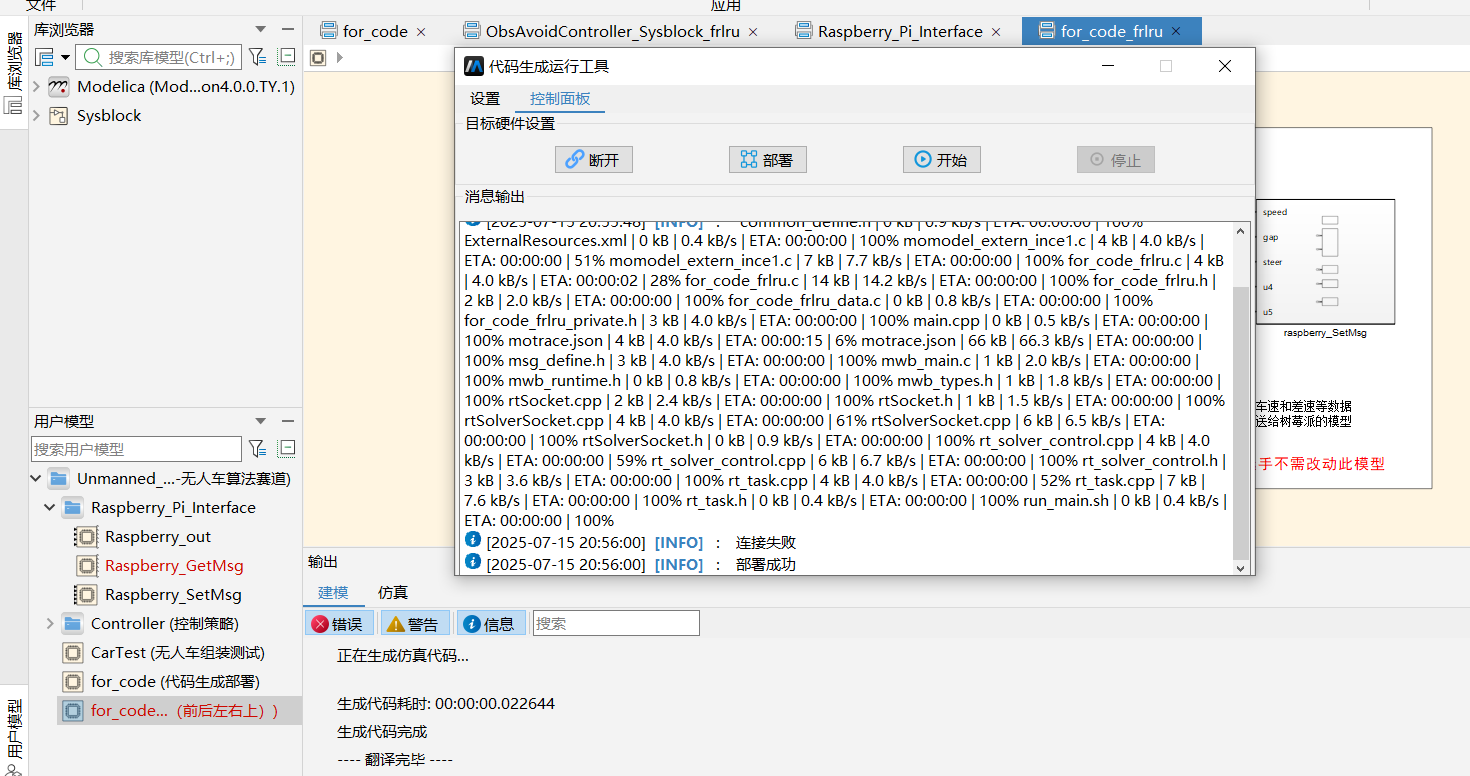This screenshot has width=1470, height=776.
Task: Open the library view mode dropdown arrow
Action: 65,57
